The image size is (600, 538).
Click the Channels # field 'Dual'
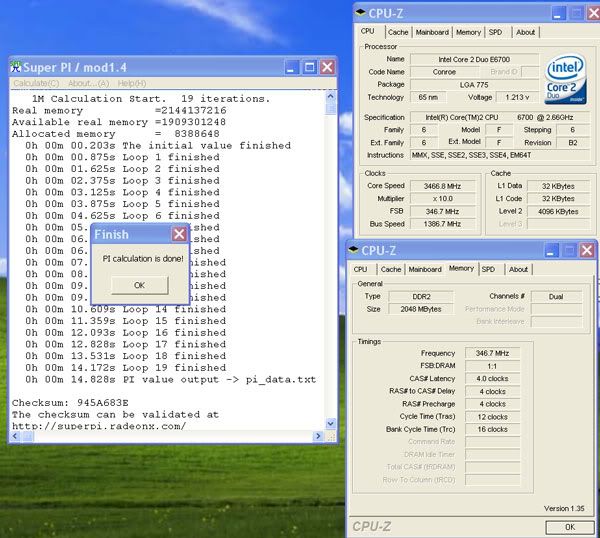[556, 297]
